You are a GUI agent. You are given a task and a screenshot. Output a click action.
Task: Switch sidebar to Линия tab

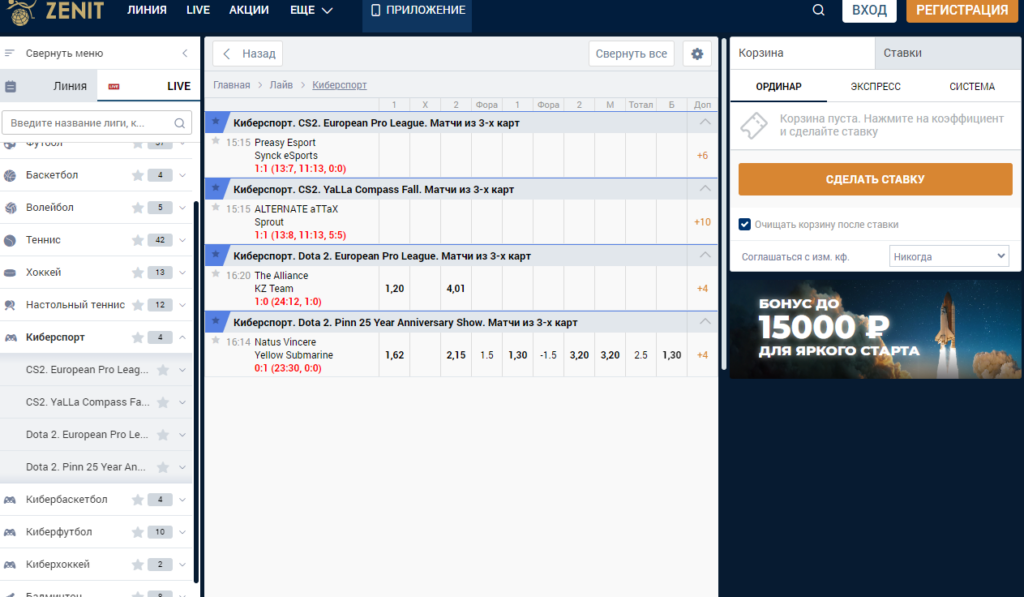[49, 86]
